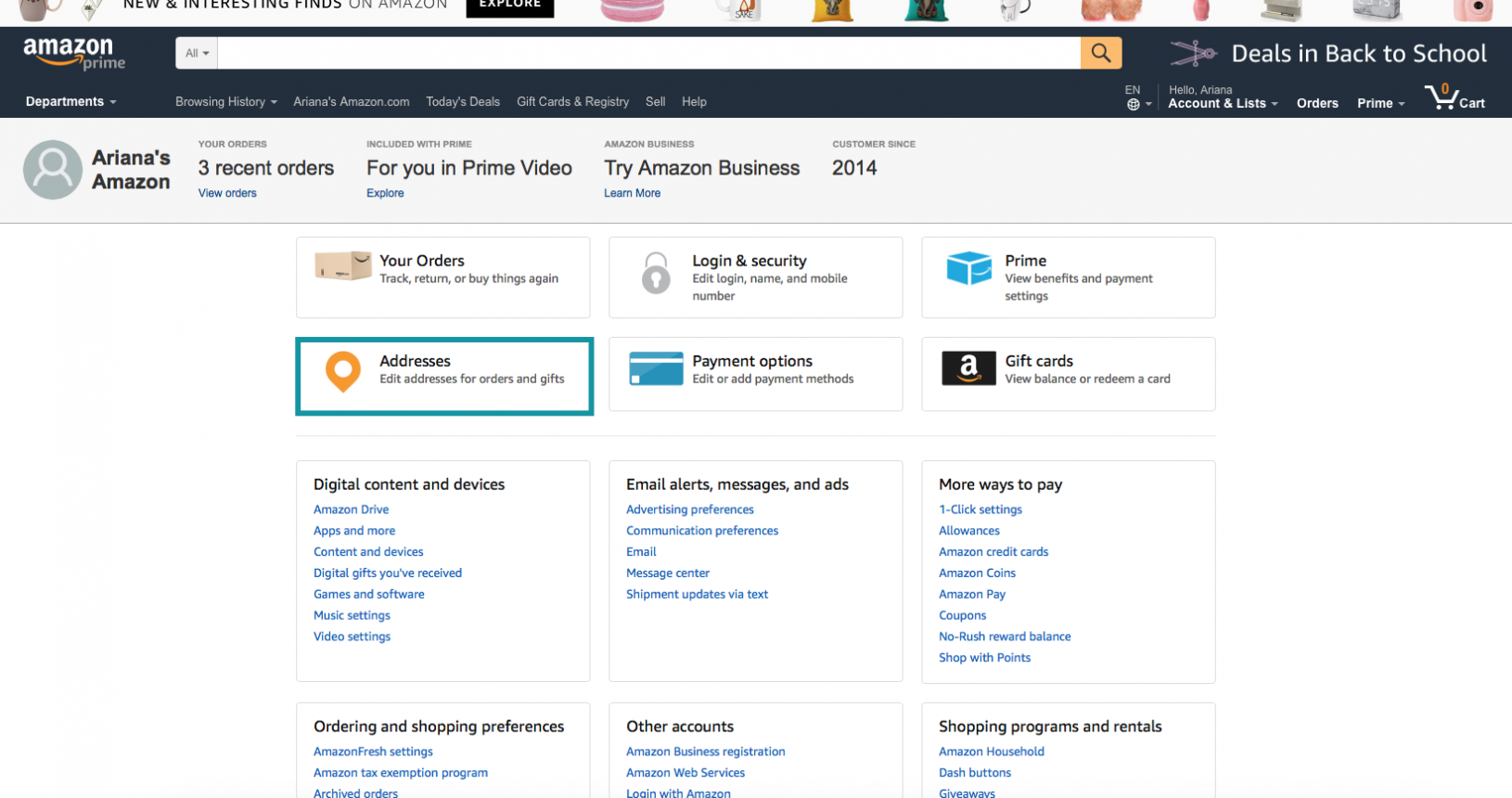Click the View orders link
Image resolution: width=1512 pixels, height=798 pixels.
click(x=227, y=193)
